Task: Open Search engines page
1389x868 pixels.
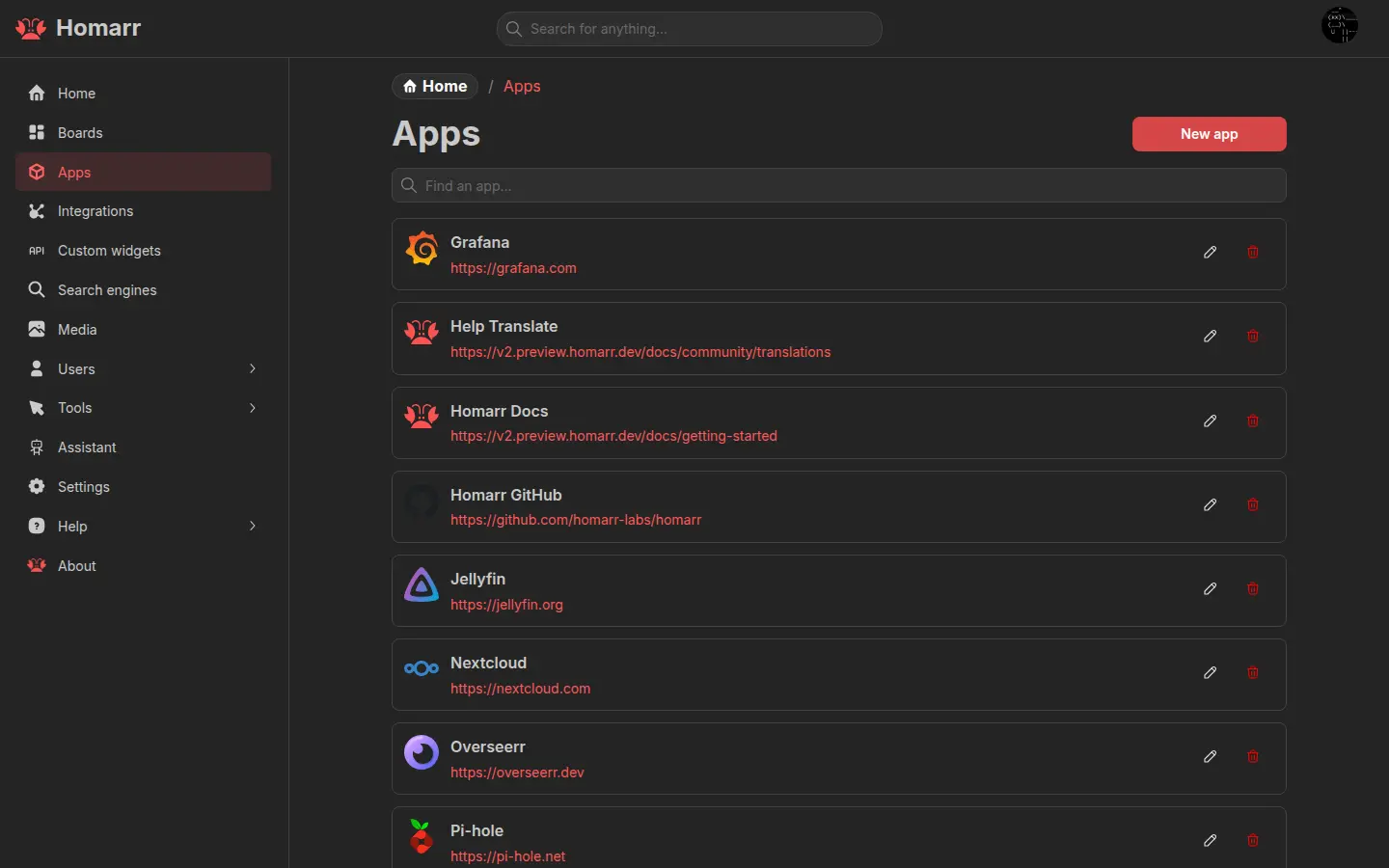Action: tap(144, 290)
